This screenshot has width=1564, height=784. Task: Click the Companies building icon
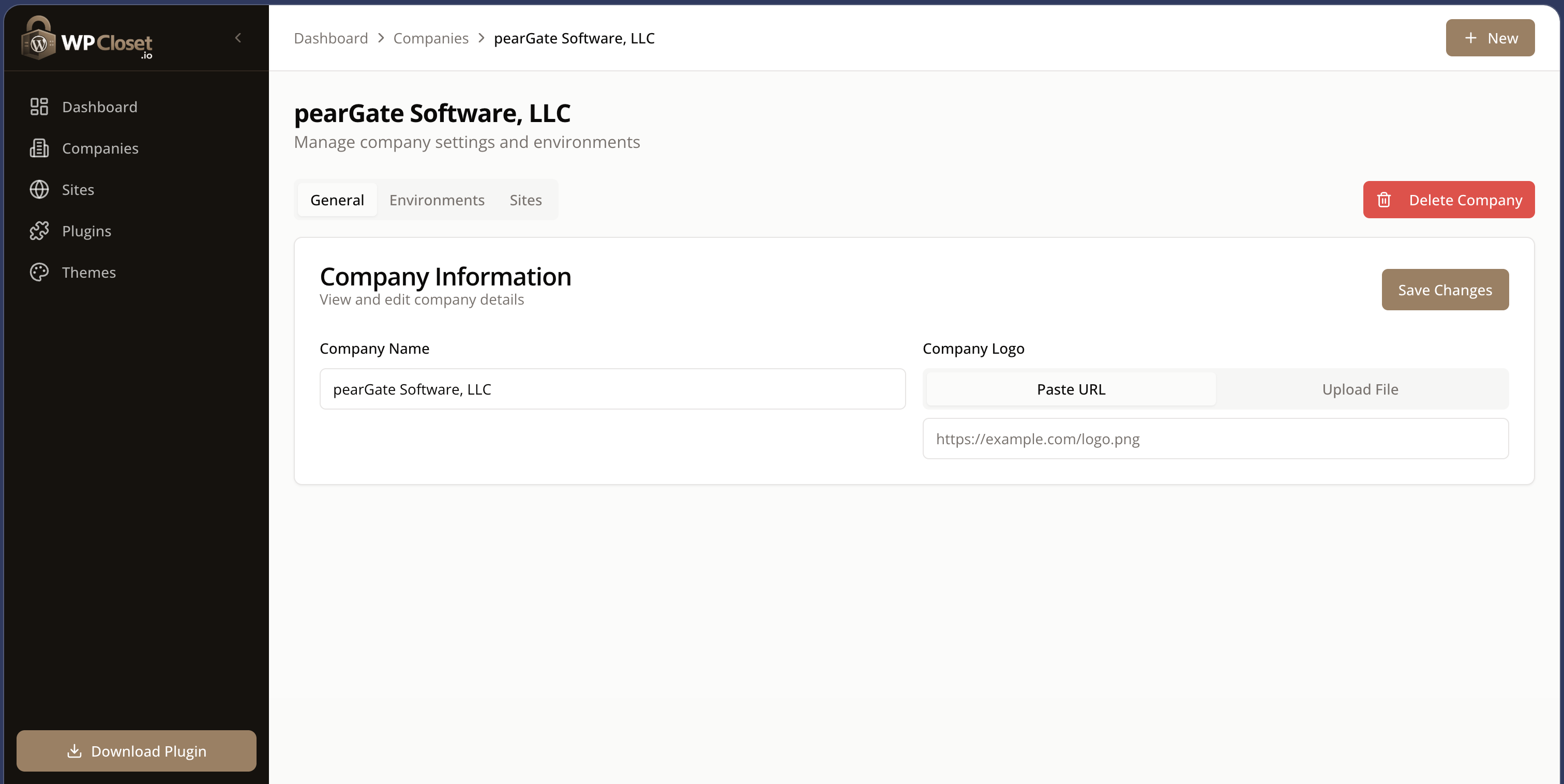39,148
